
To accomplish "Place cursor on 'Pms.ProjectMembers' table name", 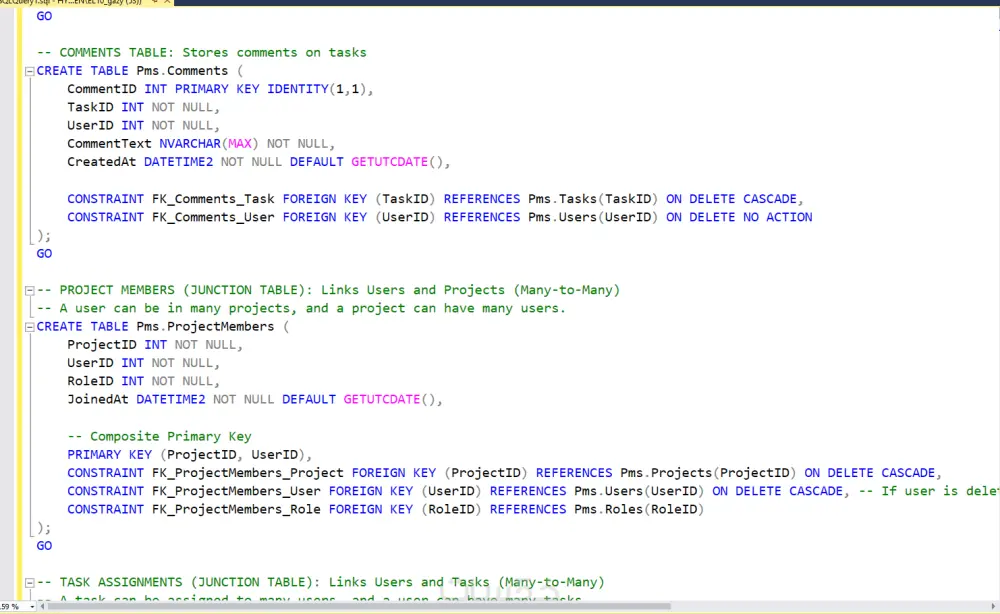I will [x=205, y=326].
